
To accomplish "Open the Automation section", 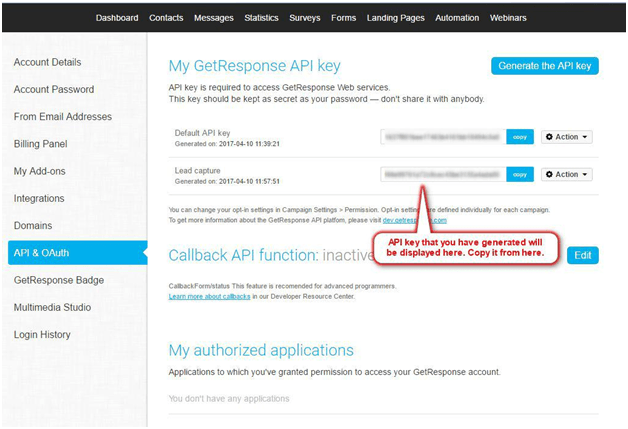I will click(457, 18).
